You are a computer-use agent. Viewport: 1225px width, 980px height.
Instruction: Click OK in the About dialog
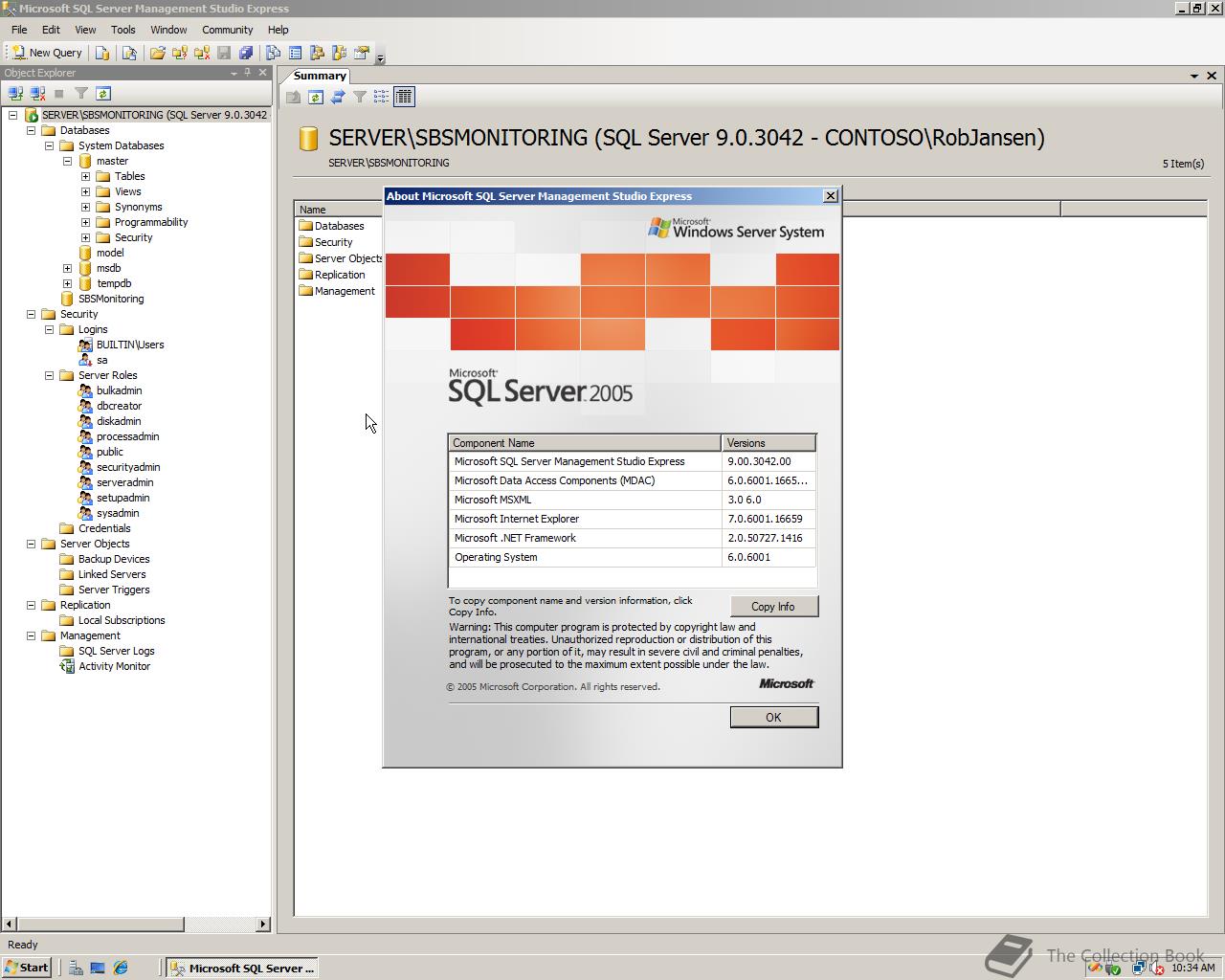pyautogui.click(x=773, y=717)
